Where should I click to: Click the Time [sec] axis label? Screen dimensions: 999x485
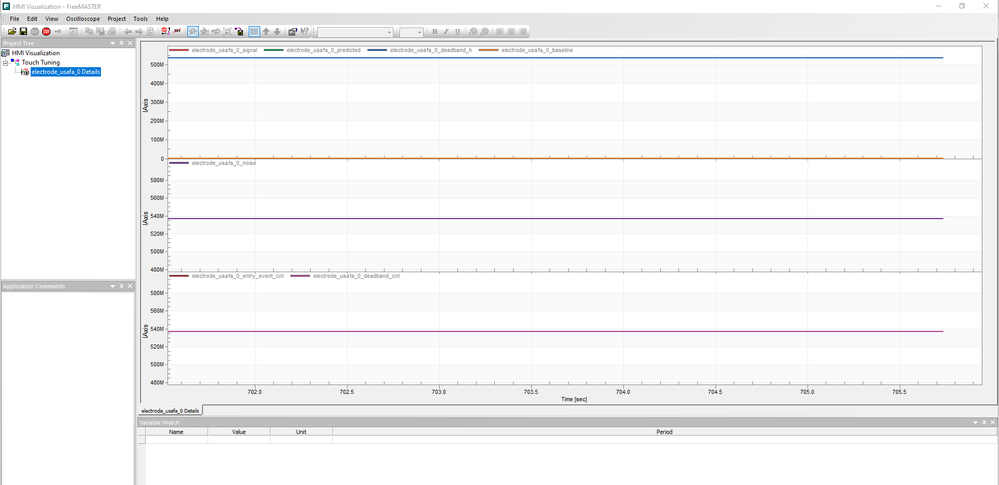(x=573, y=399)
